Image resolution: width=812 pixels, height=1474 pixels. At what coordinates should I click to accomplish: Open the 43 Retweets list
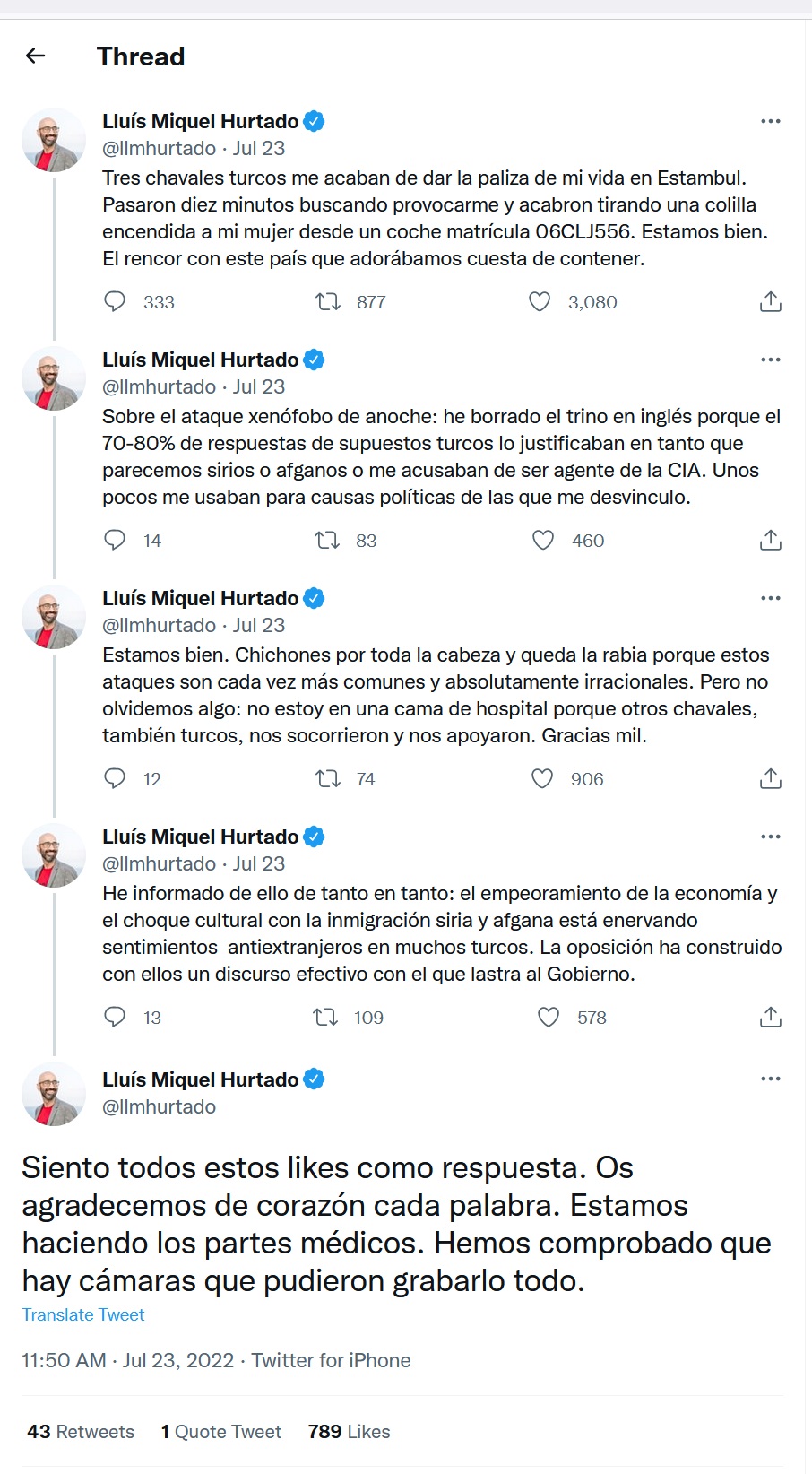[x=81, y=1432]
